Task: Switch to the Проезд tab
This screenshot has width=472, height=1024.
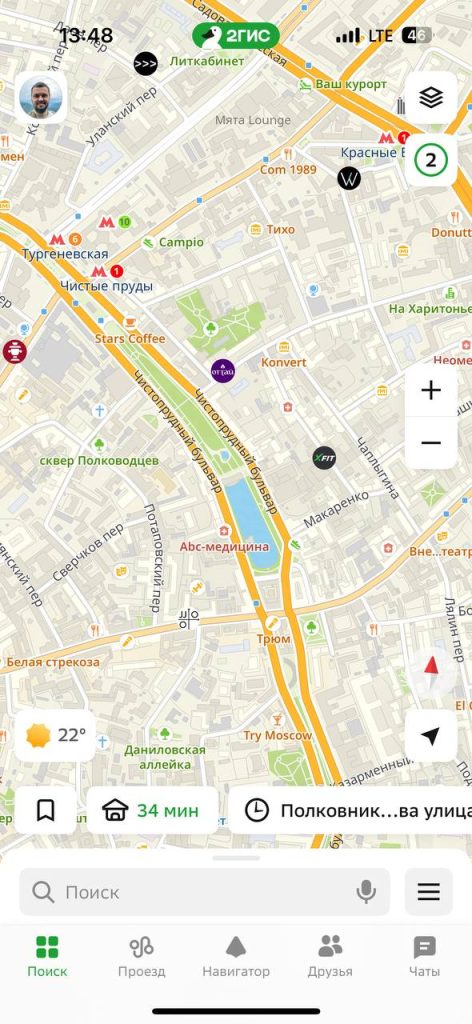Action: 142,956
